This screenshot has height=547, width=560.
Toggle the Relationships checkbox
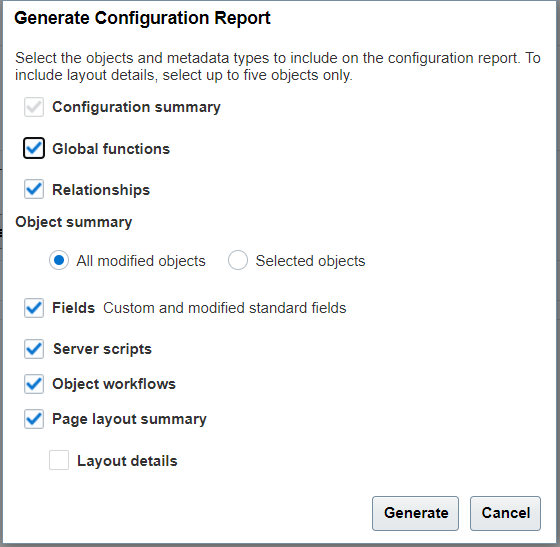tap(34, 189)
